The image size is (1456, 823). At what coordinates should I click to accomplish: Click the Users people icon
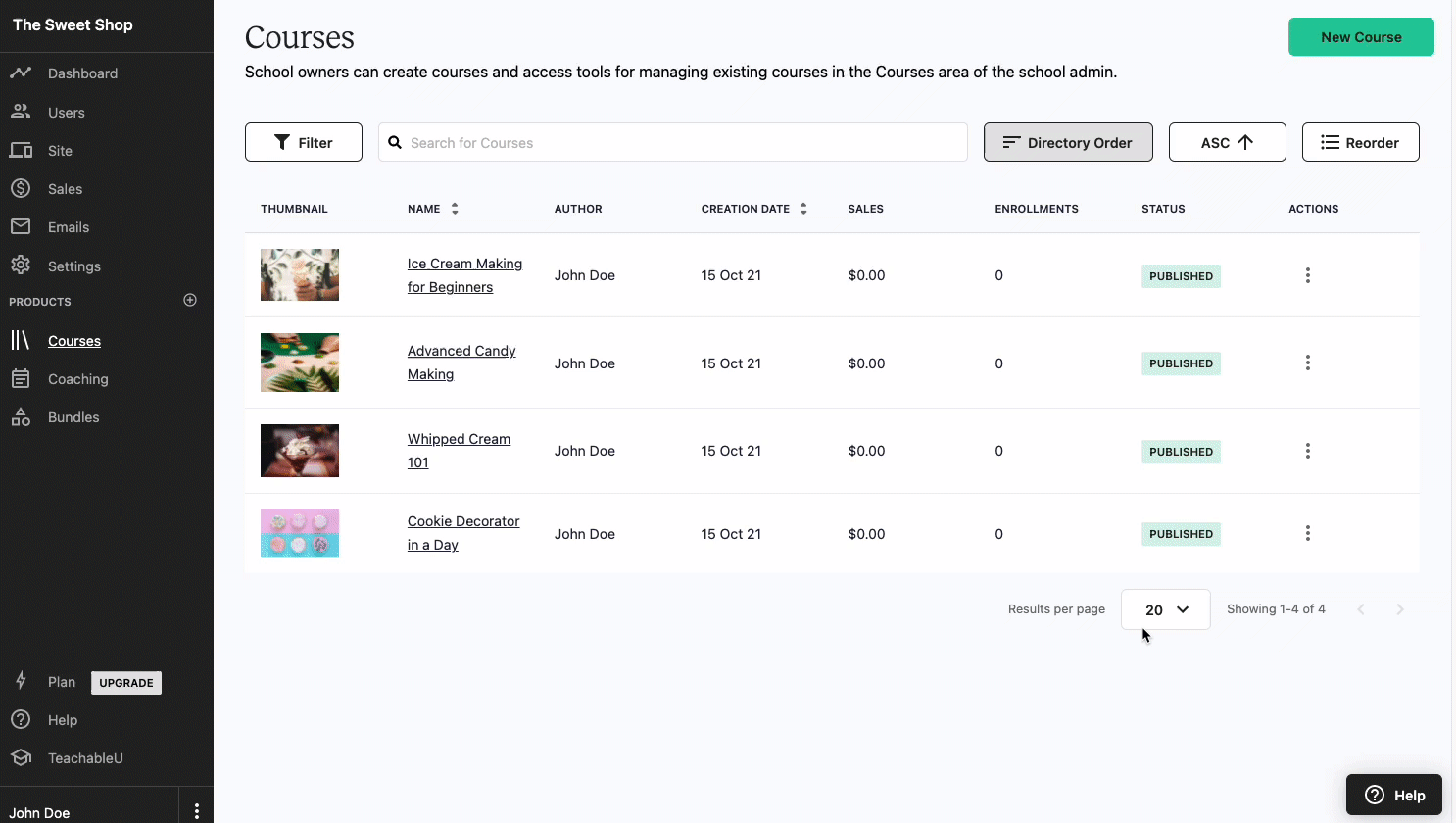click(21, 112)
